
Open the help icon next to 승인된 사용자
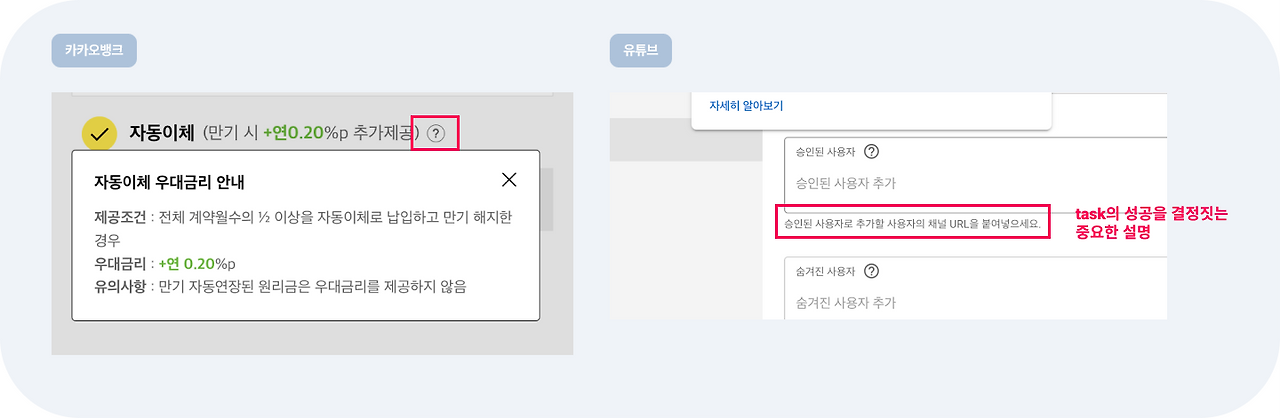871,152
